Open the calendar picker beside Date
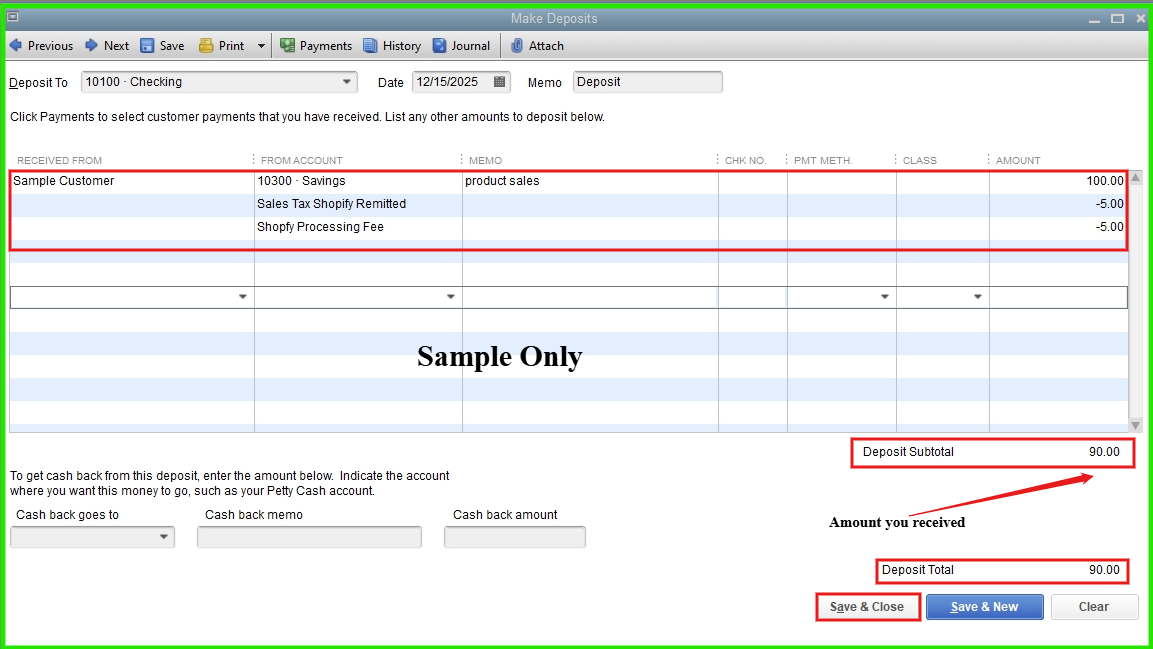The image size is (1153, 649). [500, 82]
